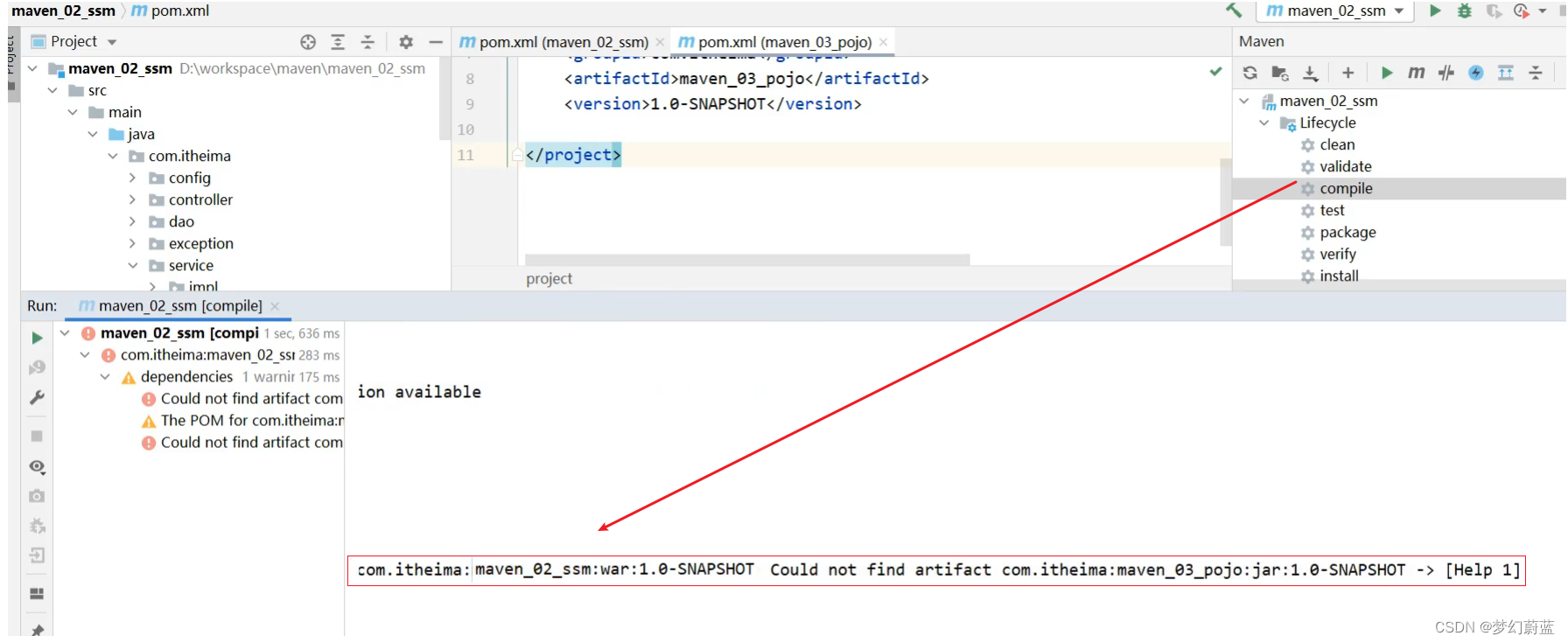The image size is (1568, 643).
Task: Click the profiler clock run icon
Action: point(1522,10)
